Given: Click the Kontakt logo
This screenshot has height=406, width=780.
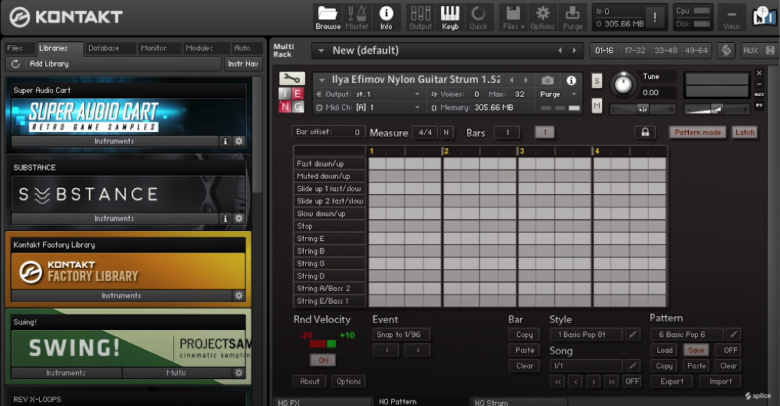Looking at the screenshot, I should click(x=66, y=17).
